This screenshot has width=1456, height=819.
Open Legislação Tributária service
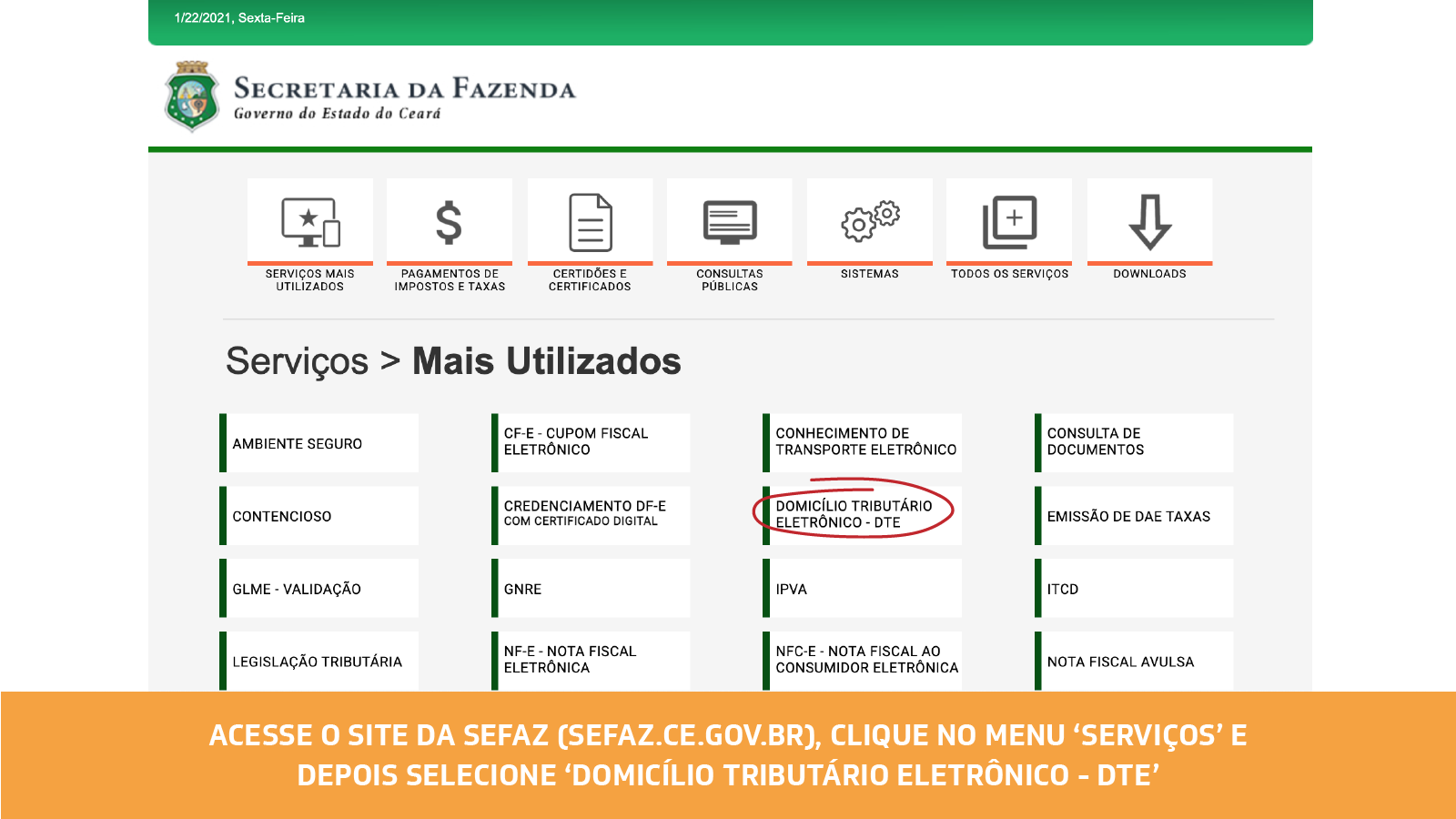coord(319,661)
